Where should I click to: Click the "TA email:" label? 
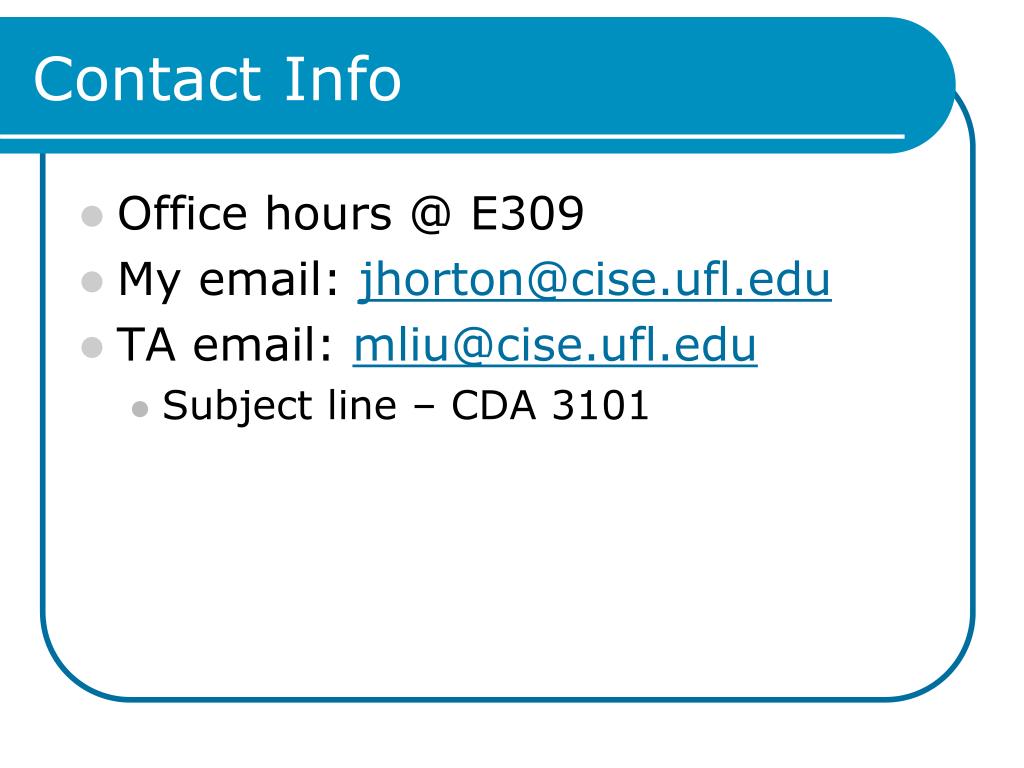225,344
